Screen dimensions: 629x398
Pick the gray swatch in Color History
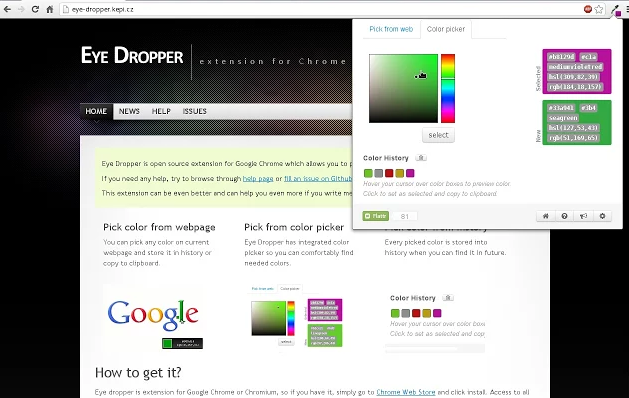[378, 173]
